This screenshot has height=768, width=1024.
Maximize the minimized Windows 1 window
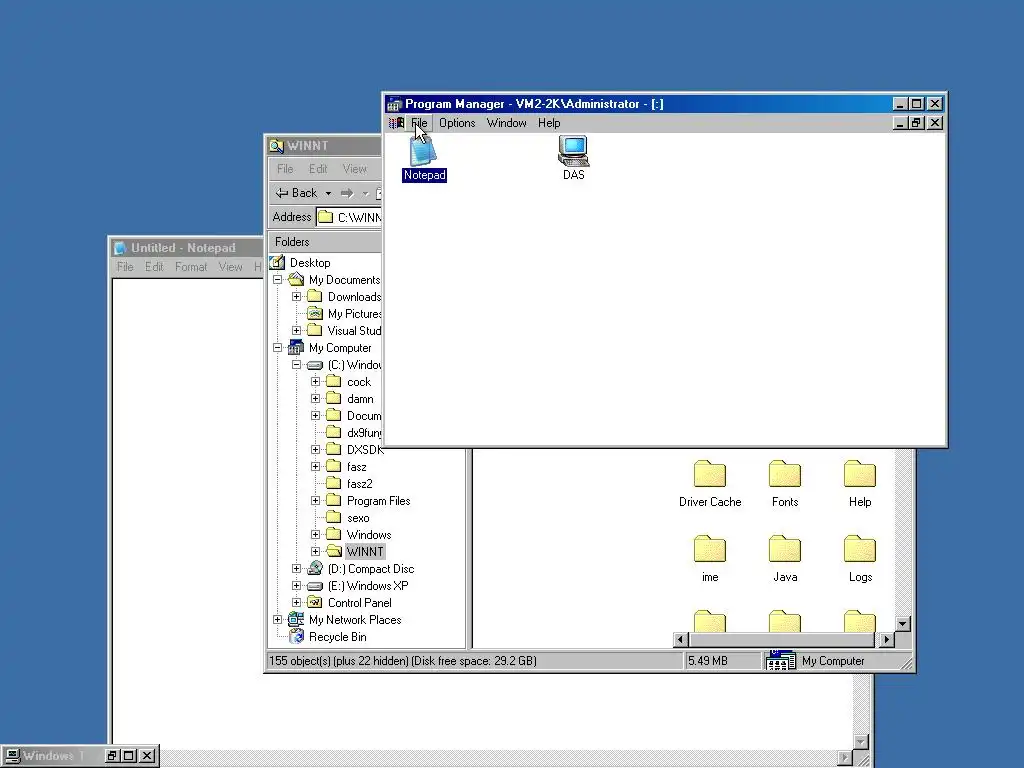[x=129, y=756]
